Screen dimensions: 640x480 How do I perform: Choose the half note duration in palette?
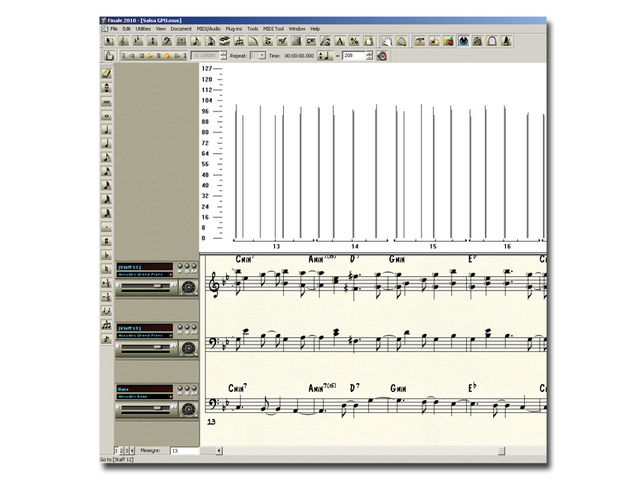click(x=106, y=129)
